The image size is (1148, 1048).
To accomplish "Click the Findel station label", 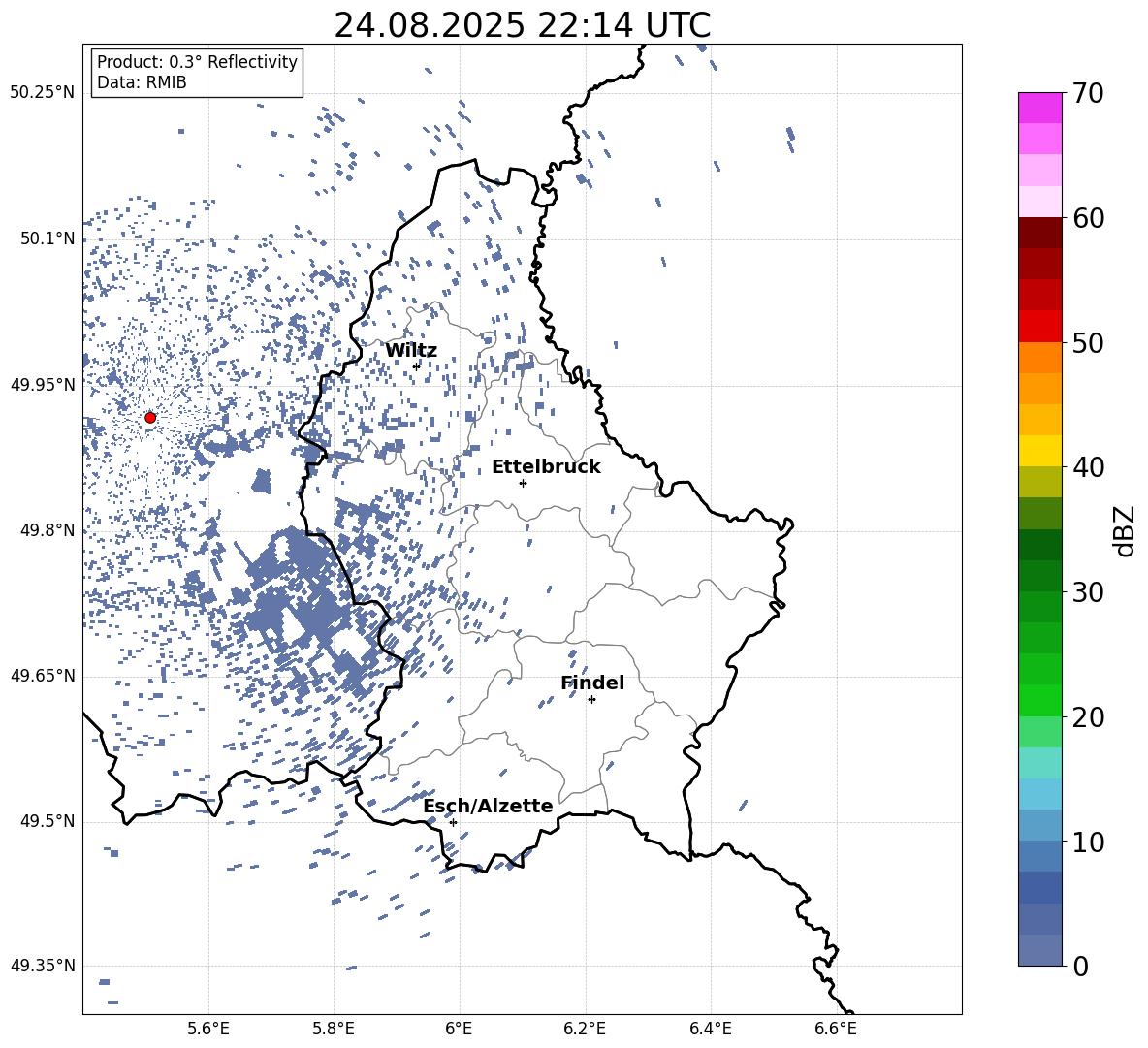I will point(592,683).
